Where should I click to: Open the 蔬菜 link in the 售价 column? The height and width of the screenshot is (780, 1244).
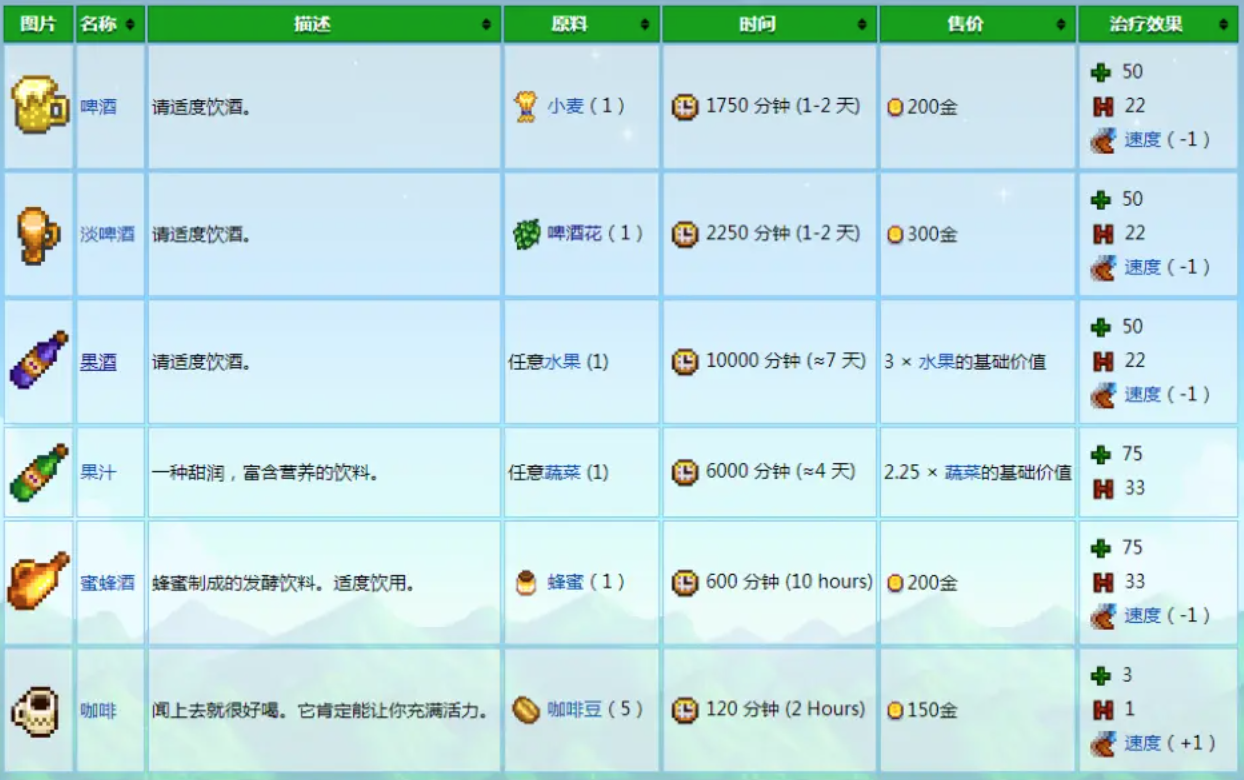coord(963,472)
